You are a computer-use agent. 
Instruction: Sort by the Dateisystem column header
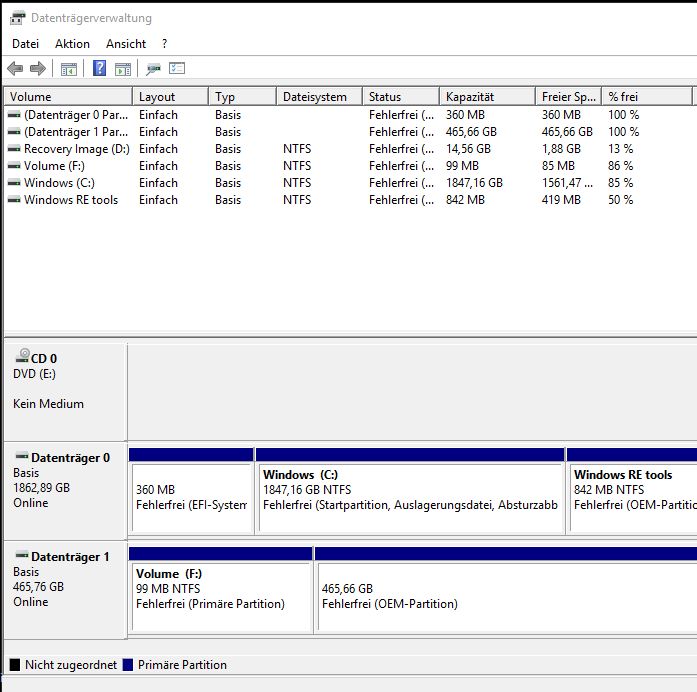click(319, 96)
